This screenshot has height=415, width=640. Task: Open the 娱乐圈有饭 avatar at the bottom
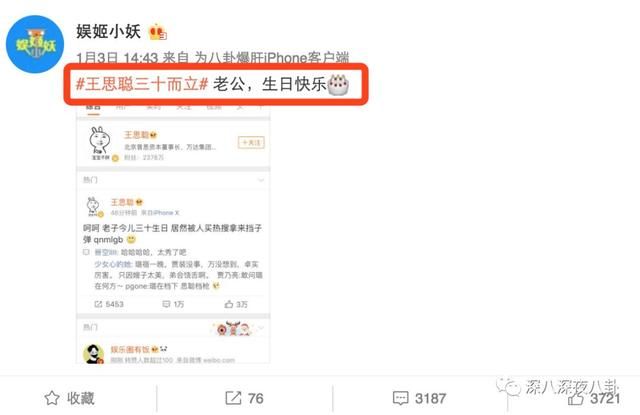click(x=93, y=354)
